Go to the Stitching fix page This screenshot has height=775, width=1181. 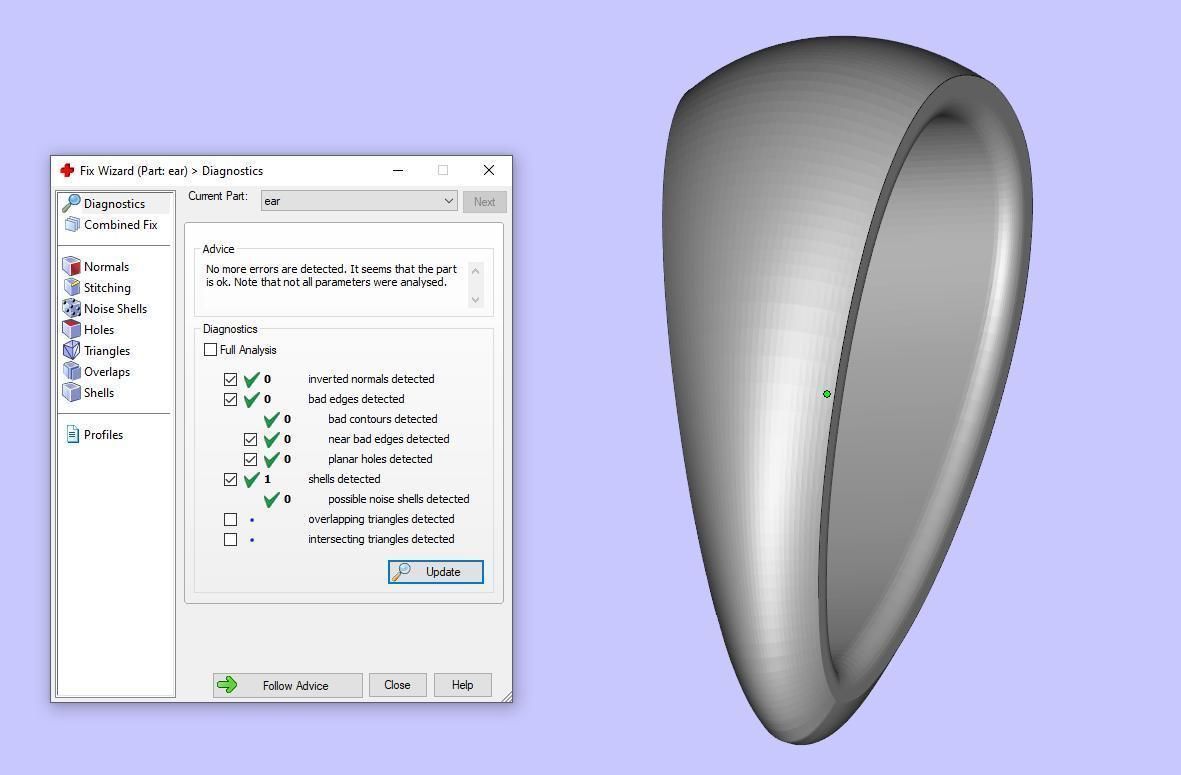coord(107,288)
